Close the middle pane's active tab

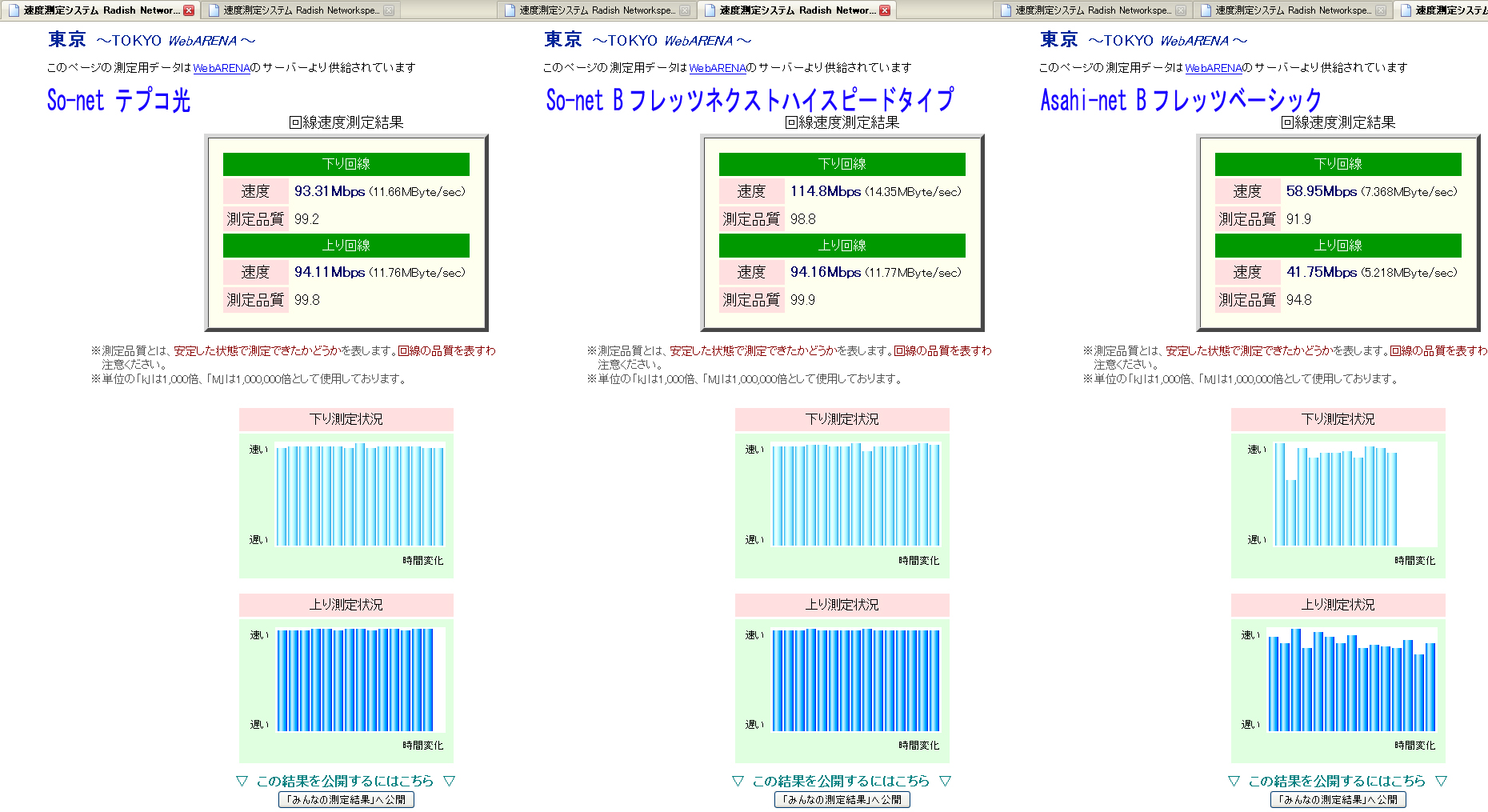click(x=885, y=10)
